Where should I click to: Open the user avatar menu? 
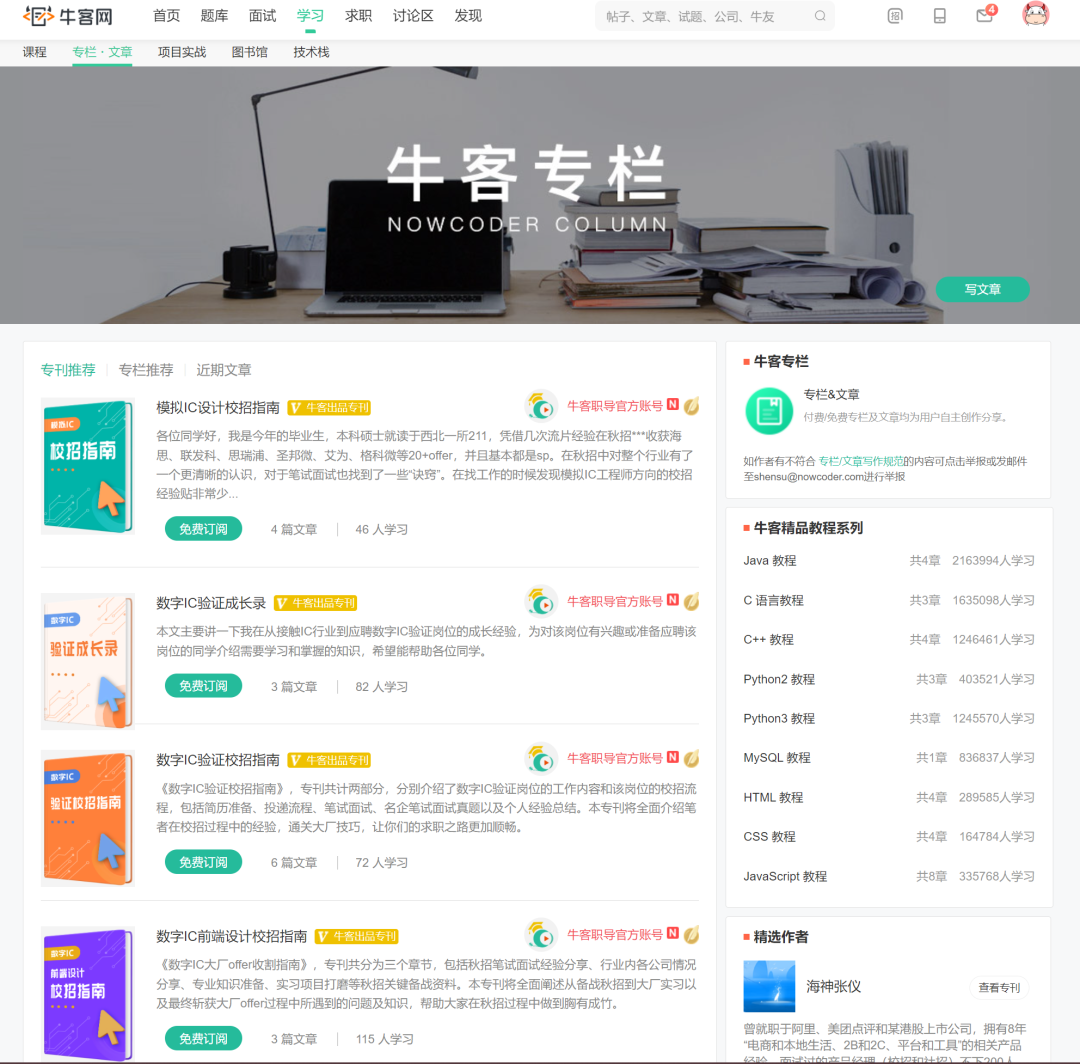point(1035,14)
